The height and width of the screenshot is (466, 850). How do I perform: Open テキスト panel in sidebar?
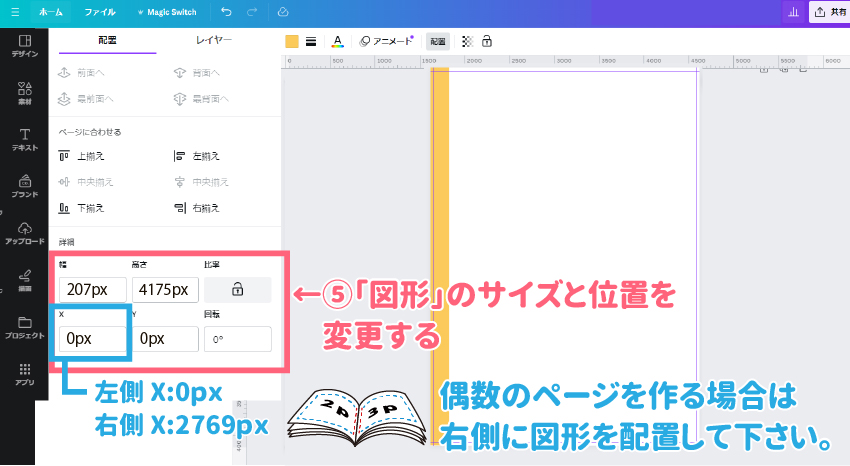tap(24, 140)
